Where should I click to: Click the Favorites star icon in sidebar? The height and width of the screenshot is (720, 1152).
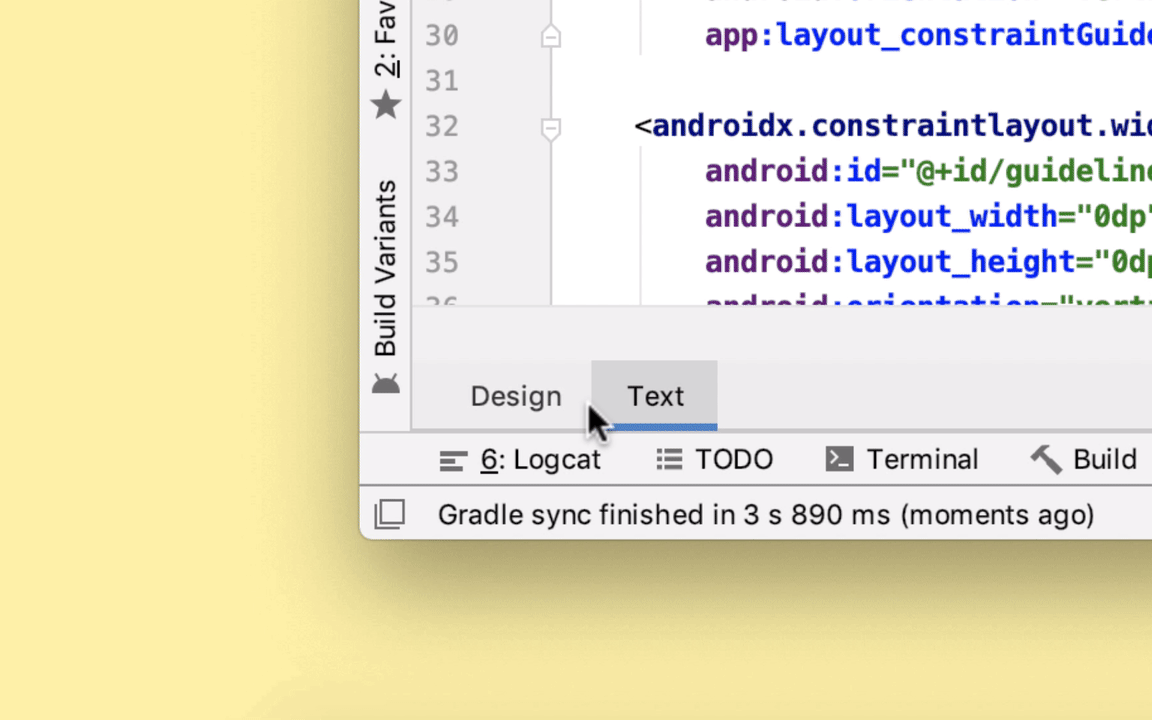pyautogui.click(x=386, y=103)
